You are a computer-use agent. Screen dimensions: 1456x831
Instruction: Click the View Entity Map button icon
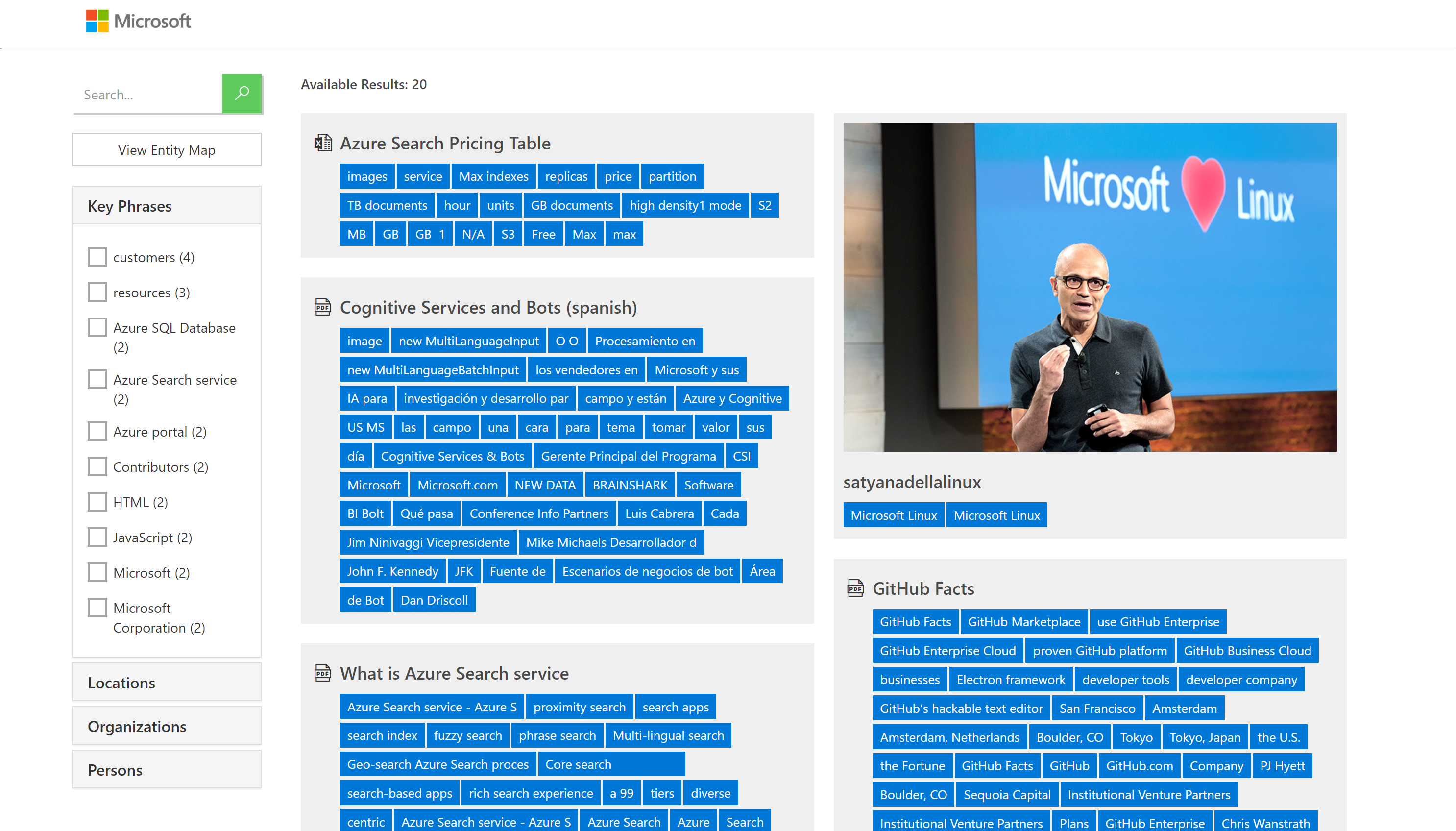(x=167, y=150)
